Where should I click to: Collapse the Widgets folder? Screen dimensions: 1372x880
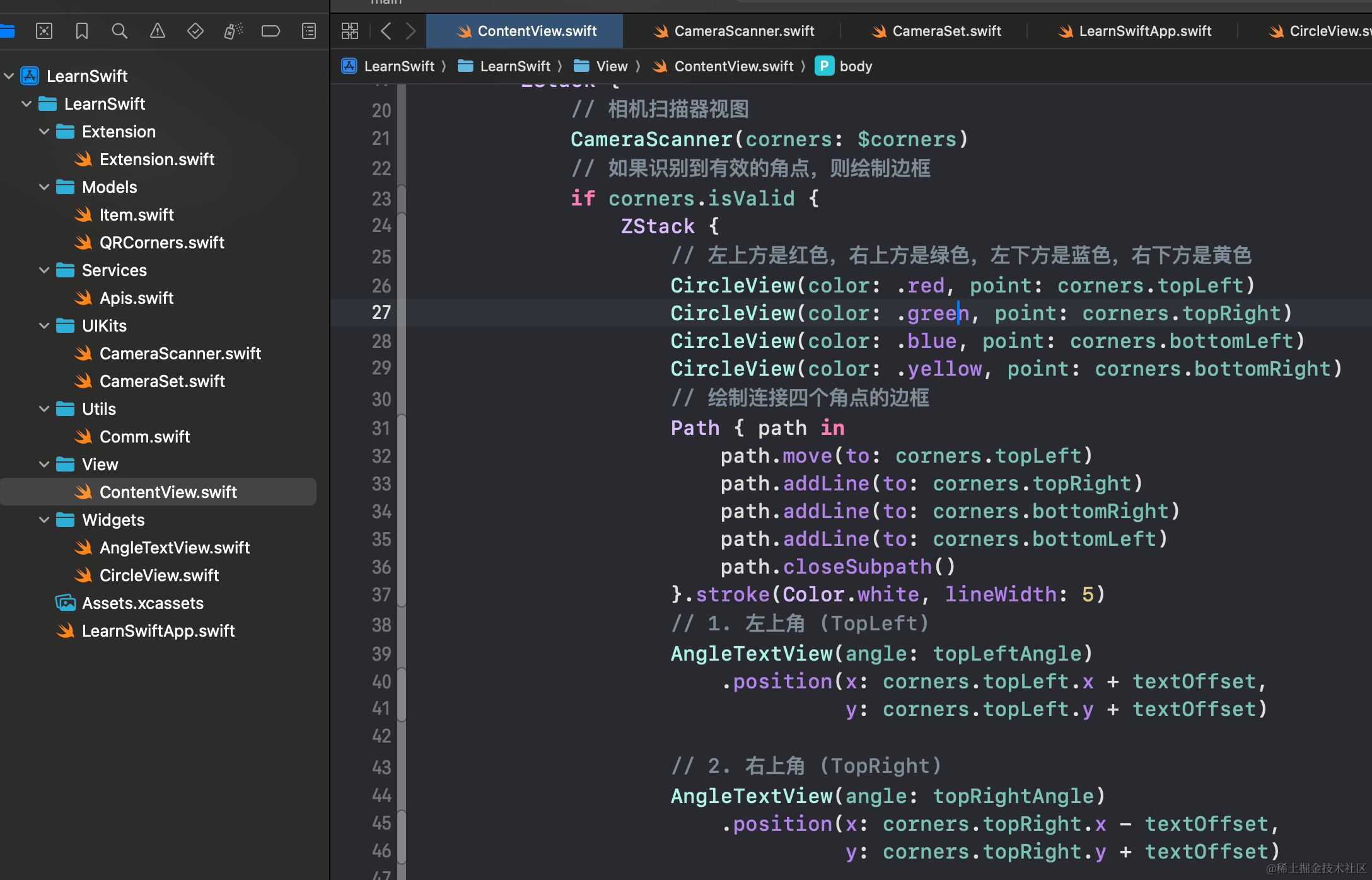point(44,520)
